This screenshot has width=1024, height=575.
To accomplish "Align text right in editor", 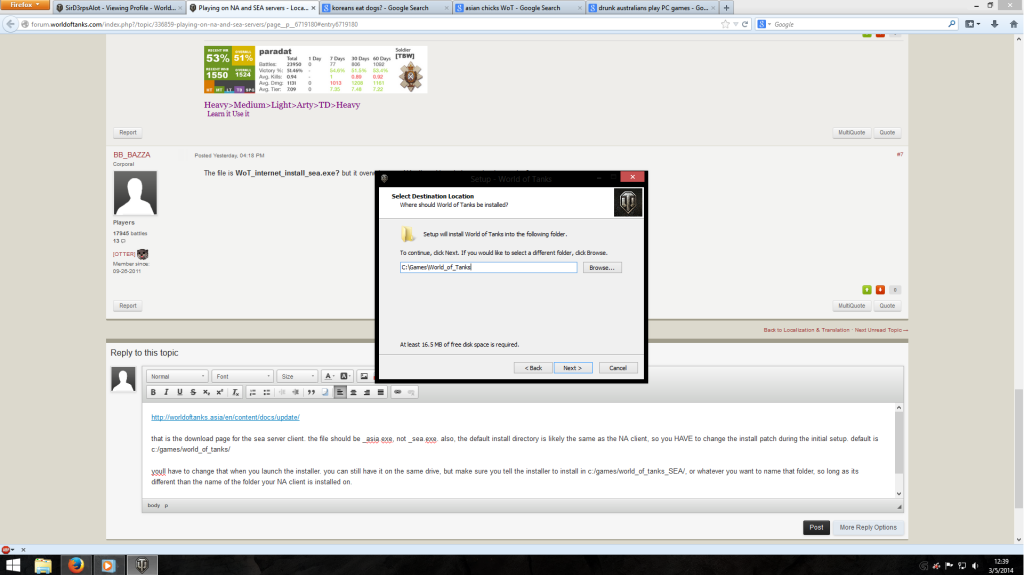I will click(x=367, y=392).
